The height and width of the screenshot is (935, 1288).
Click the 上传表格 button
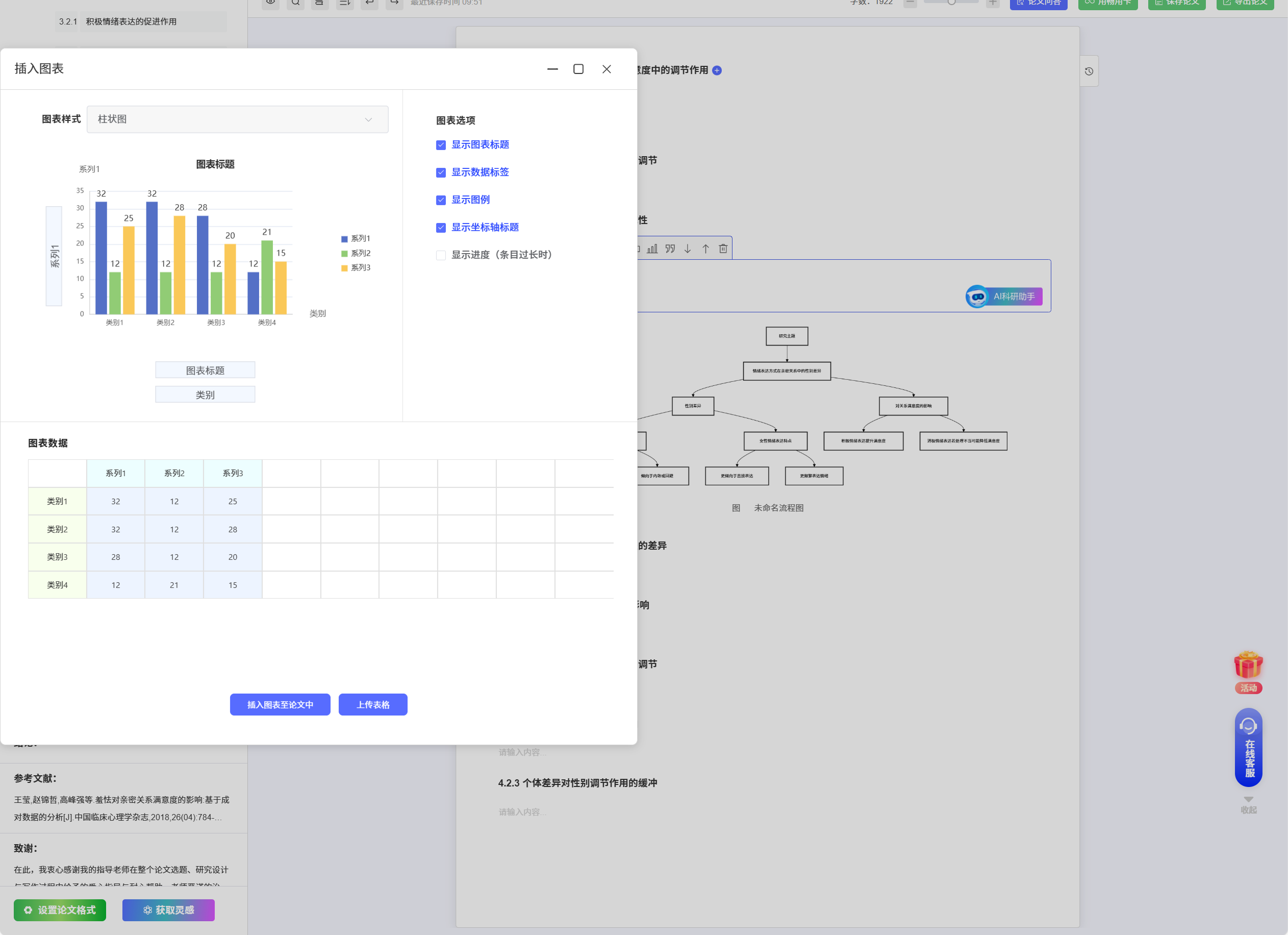click(372, 704)
